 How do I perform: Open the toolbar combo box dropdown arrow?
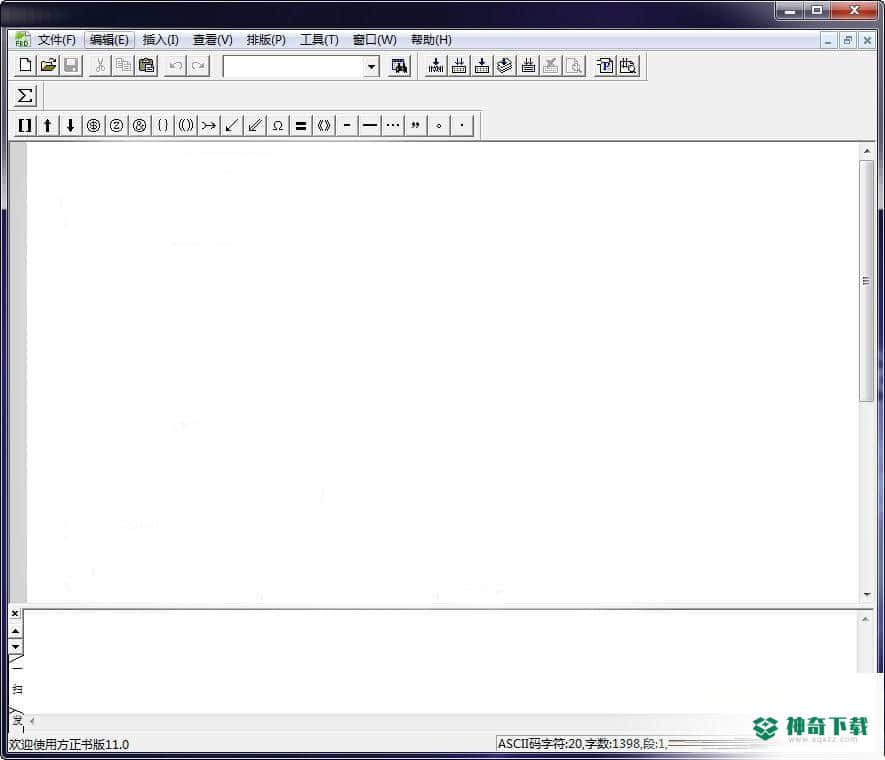[371, 67]
